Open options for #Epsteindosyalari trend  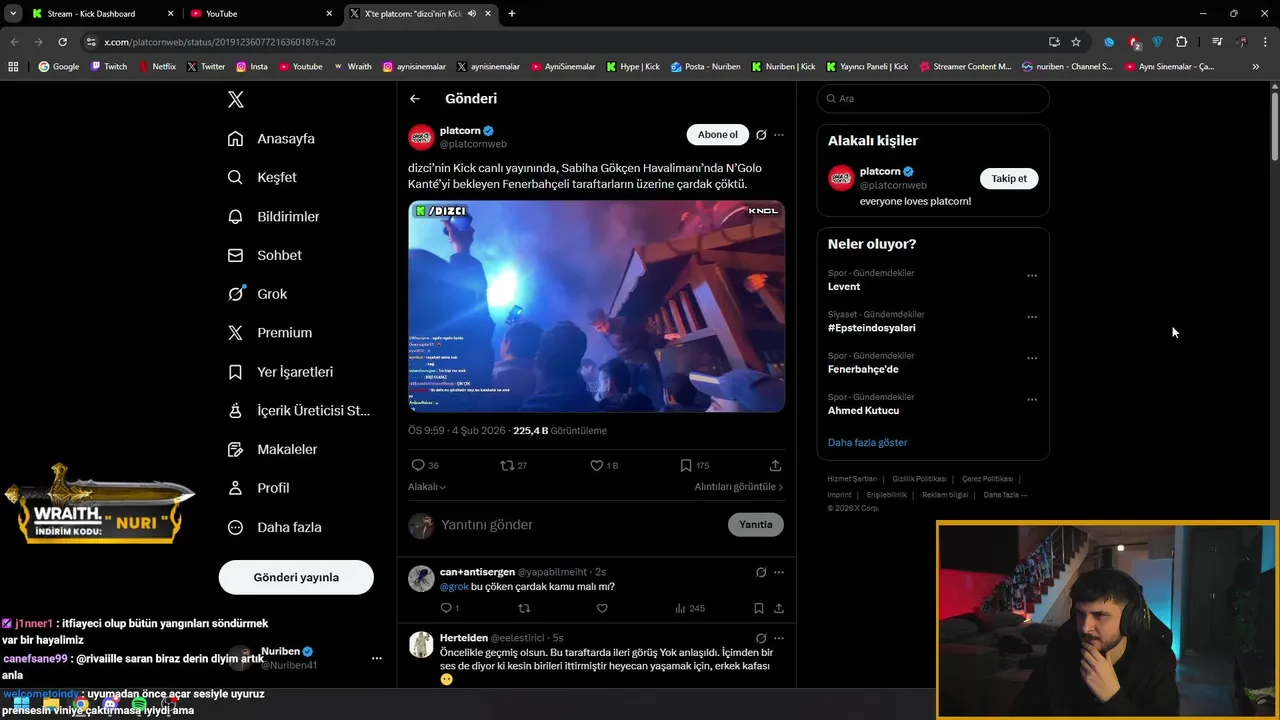point(1032,317)
